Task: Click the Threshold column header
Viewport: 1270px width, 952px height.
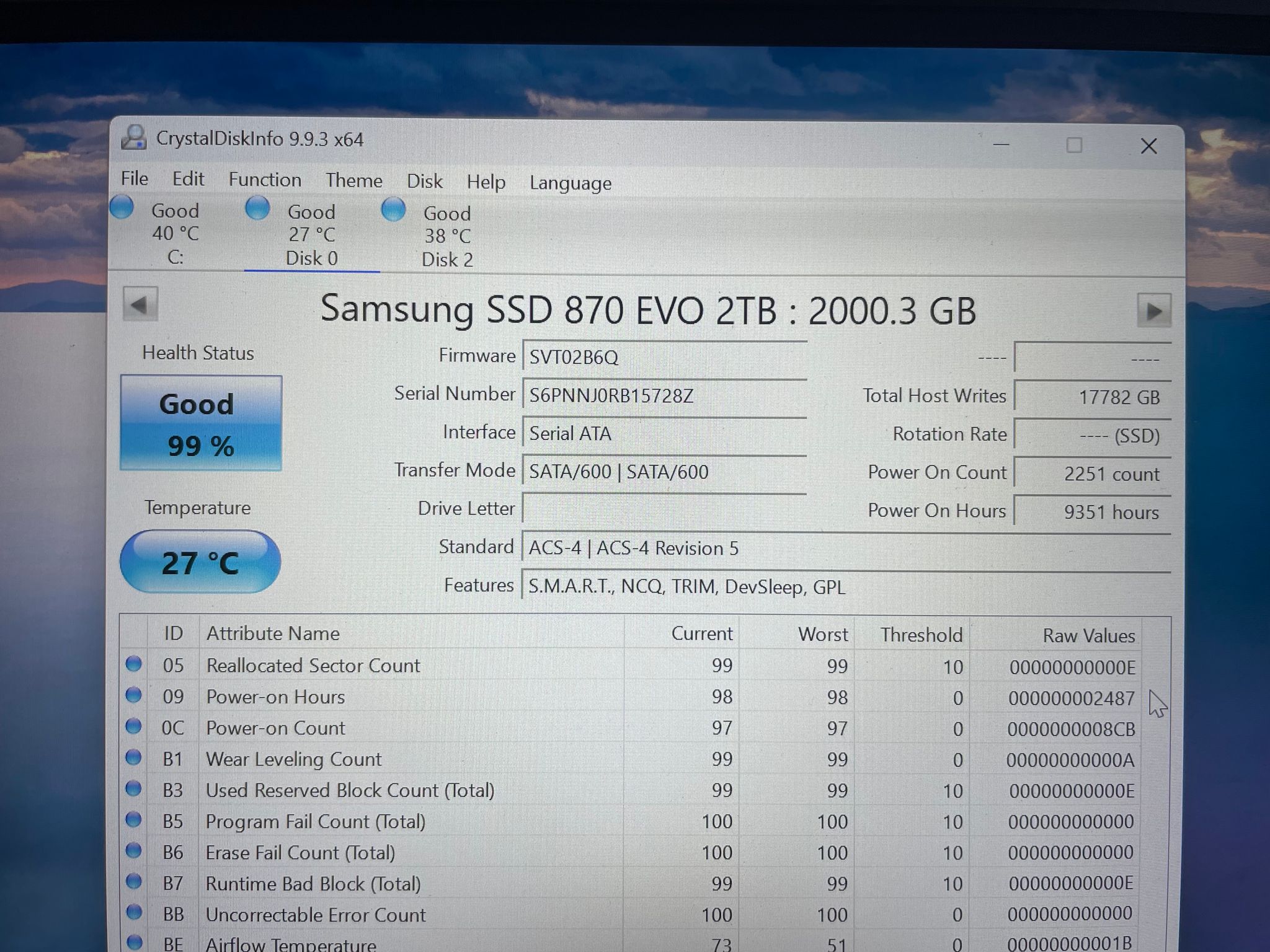Action: [x=921, y=635]
